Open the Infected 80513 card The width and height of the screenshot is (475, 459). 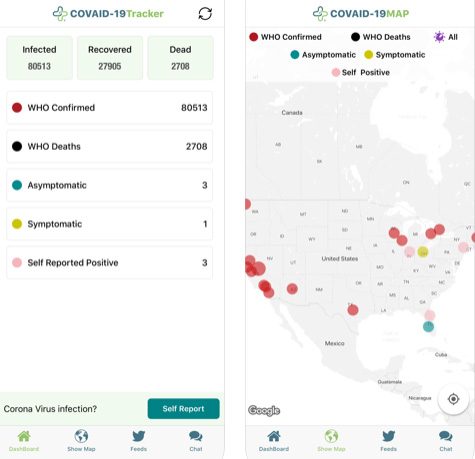(39, 58)
